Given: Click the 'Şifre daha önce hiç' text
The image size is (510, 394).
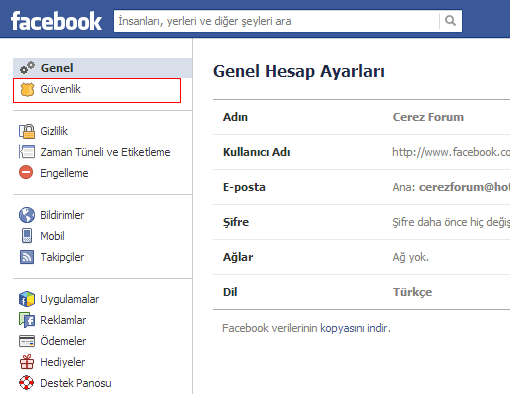Looking at the screenshot, I should [x=451, y=222].
